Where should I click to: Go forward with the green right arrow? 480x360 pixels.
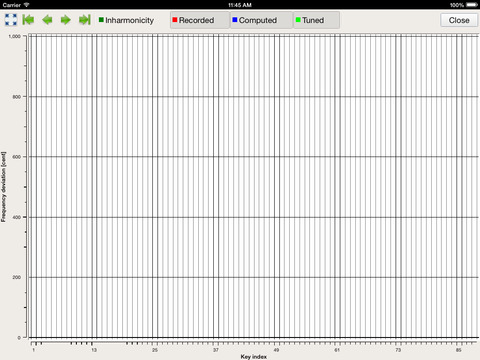[66, 20]
